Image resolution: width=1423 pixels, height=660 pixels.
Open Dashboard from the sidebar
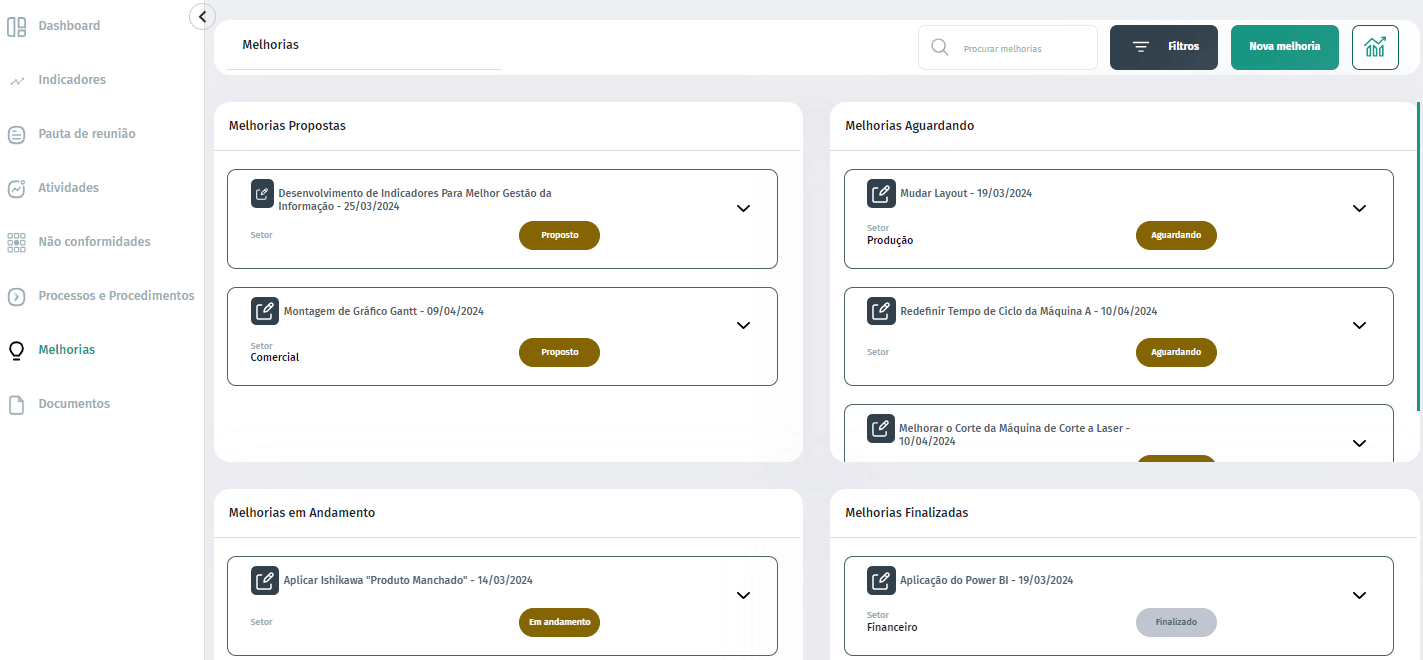click(69, 26)
